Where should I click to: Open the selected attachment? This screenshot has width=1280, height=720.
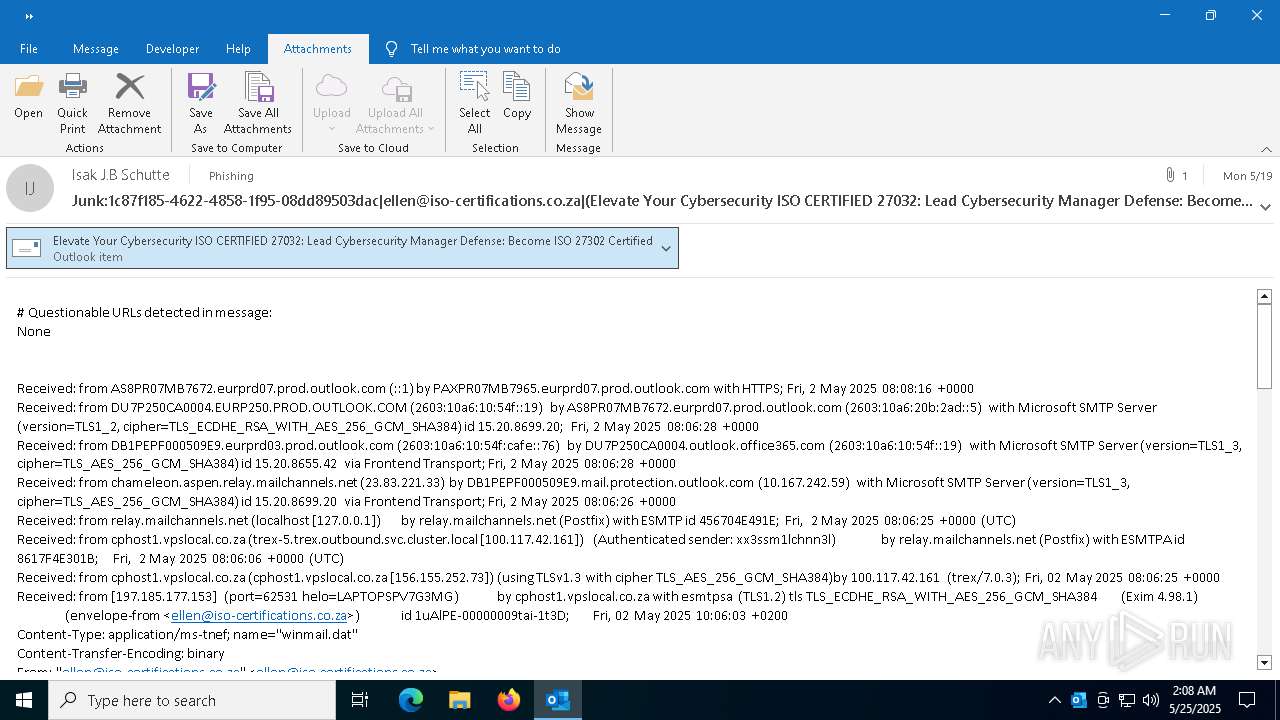(28, 97)
